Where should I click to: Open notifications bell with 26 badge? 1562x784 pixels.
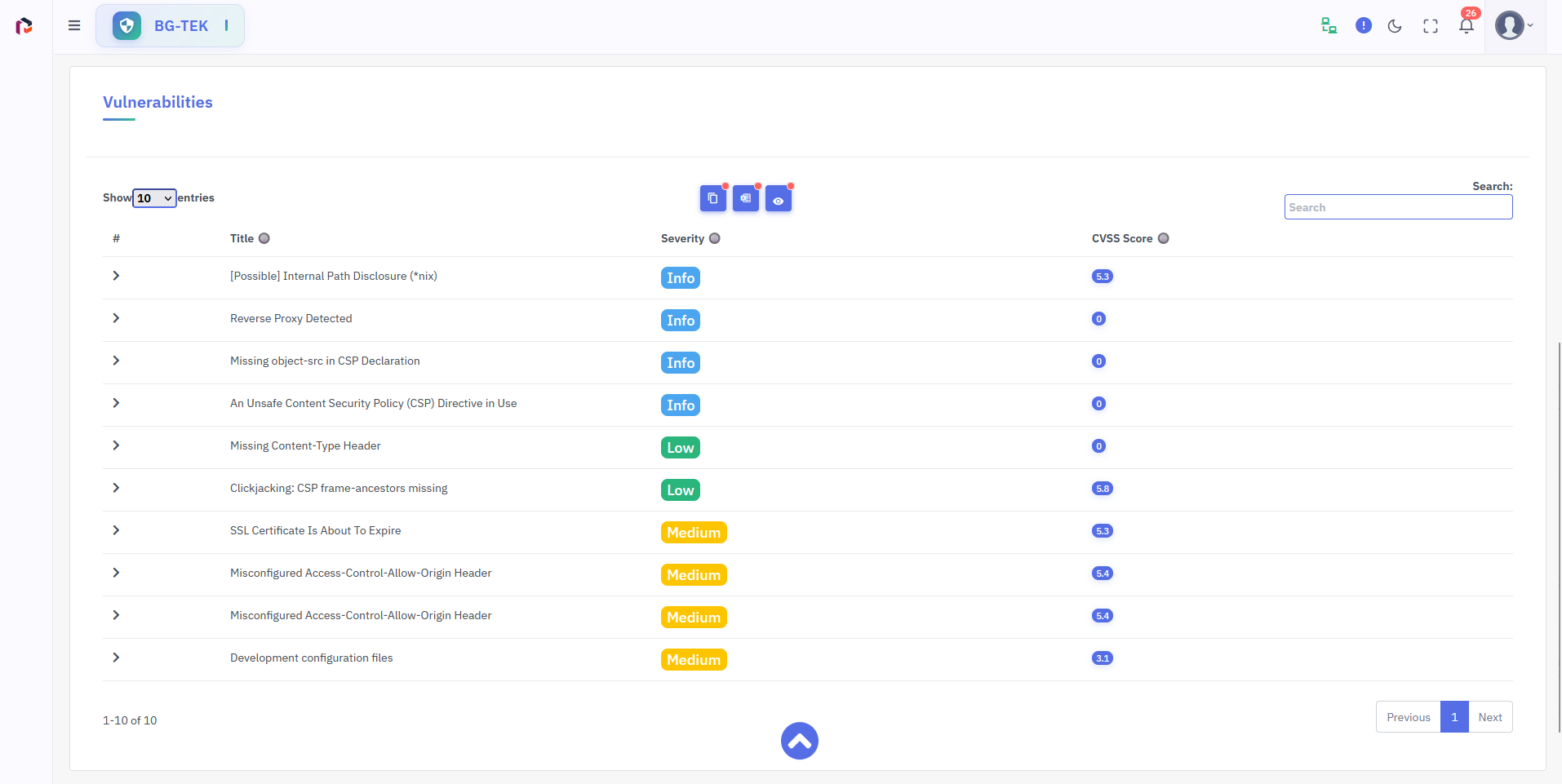pyautogui.click(x=1466, y=26)
